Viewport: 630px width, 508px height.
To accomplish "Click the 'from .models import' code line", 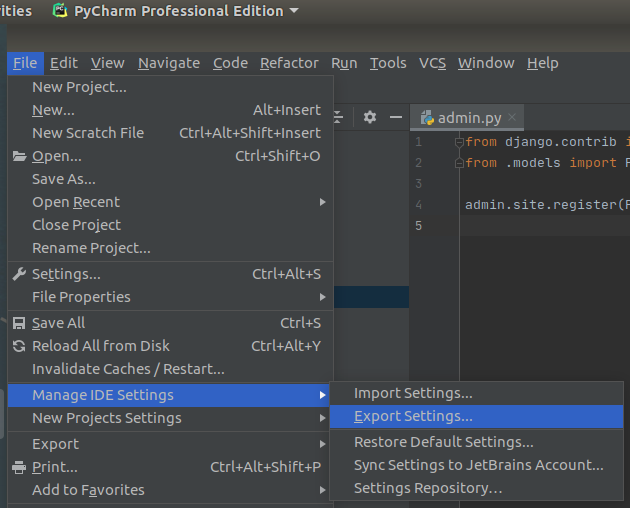I will tap(547, 163).
